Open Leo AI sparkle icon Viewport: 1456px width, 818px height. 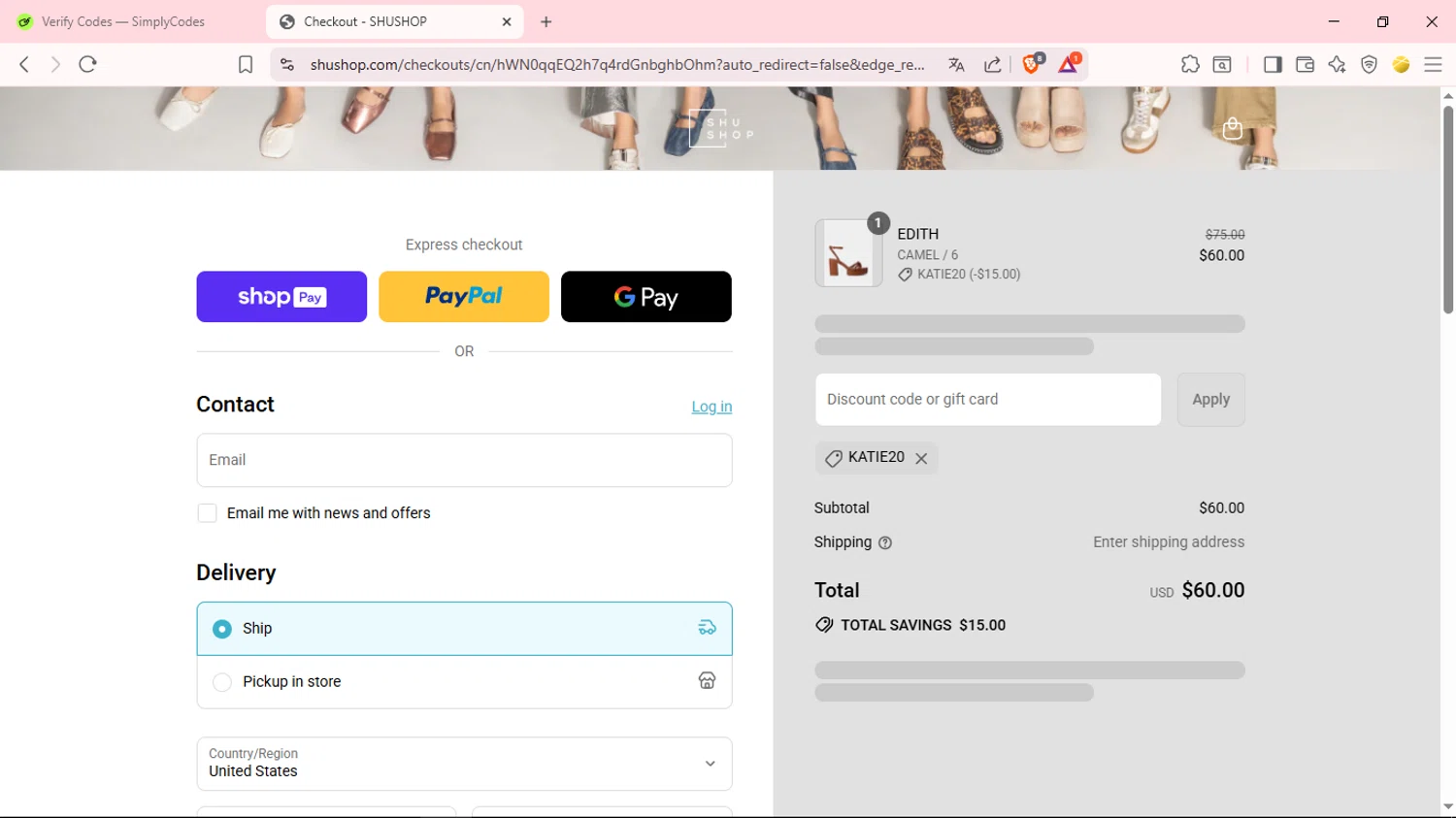click(1337, 64)
